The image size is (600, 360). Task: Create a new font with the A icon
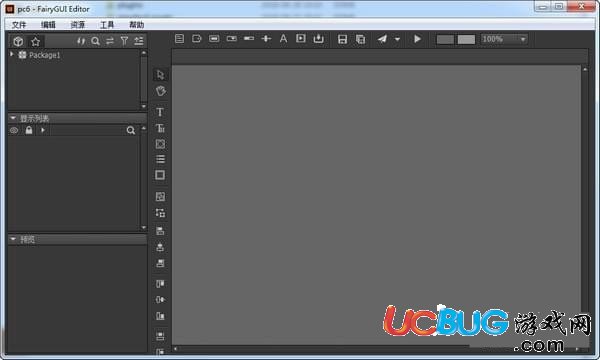point(283,39)
